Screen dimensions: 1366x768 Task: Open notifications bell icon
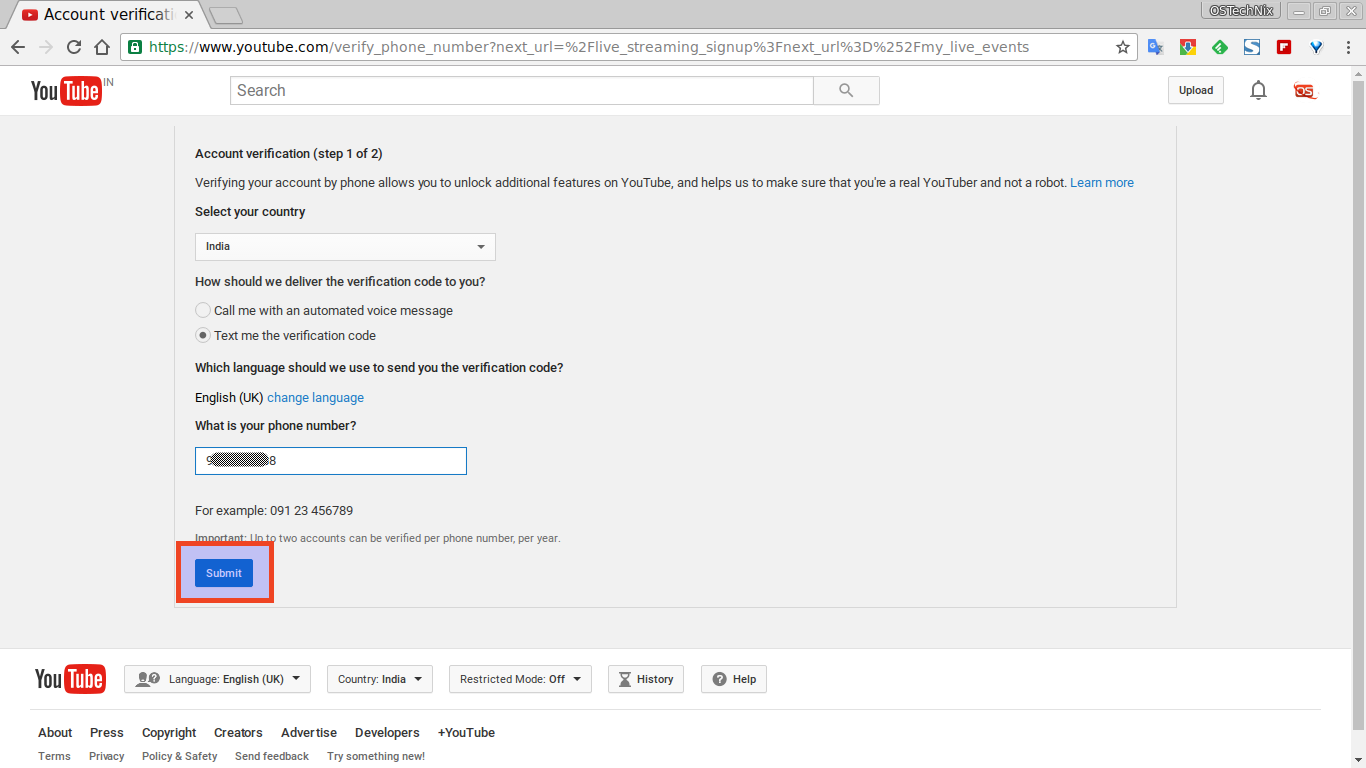[x=1258, y=90]
